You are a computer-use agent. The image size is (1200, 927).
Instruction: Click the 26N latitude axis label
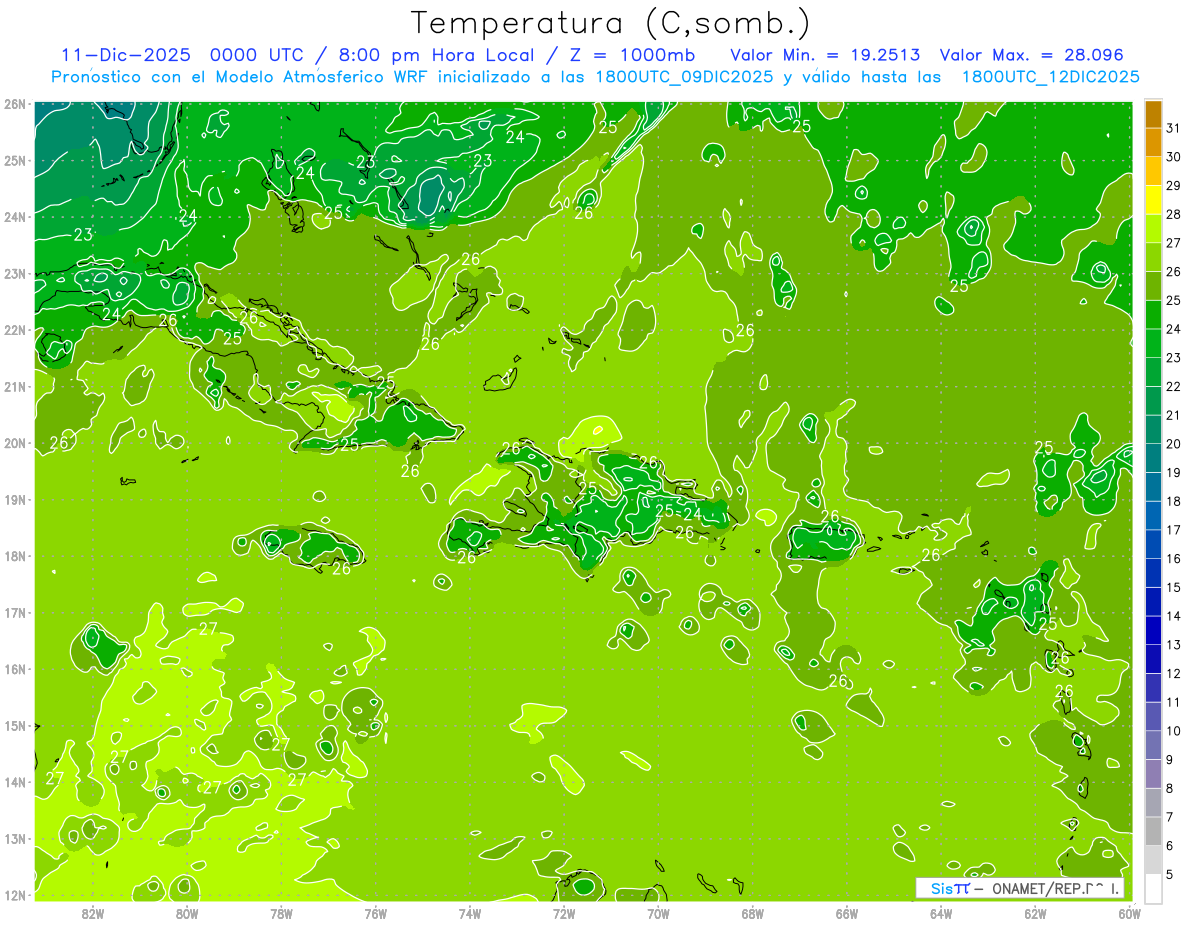14,104
